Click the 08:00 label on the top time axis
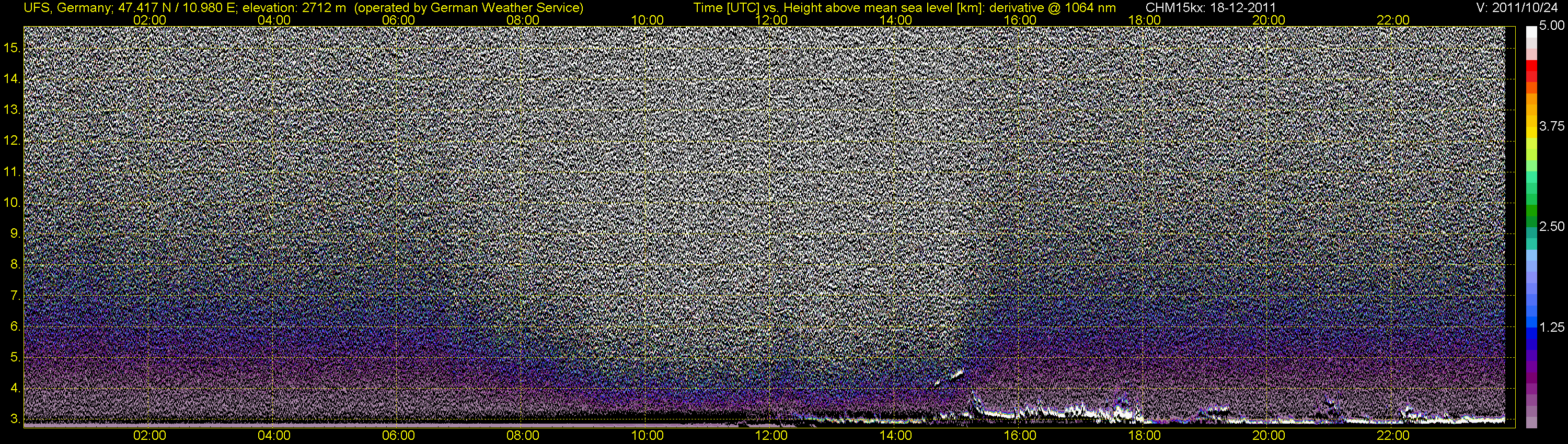Screen dimensions: 1568x444 coord(522,20)
